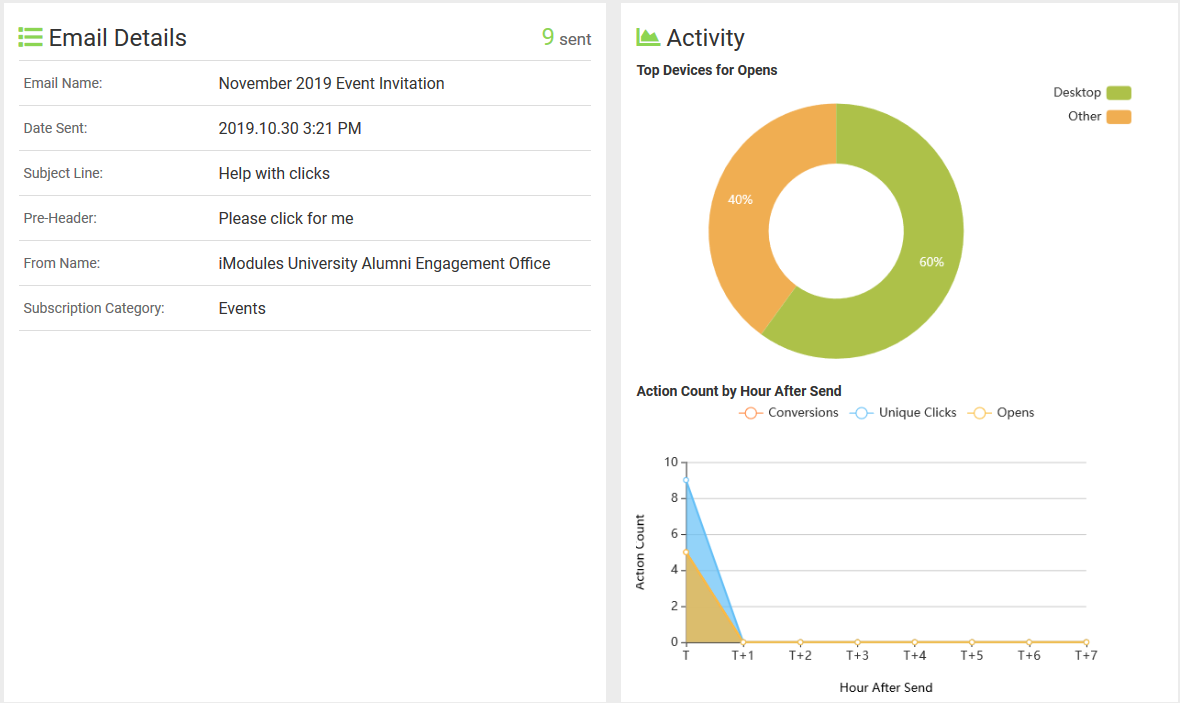Click the Help with clicks subject line

[x=274, y=174]
